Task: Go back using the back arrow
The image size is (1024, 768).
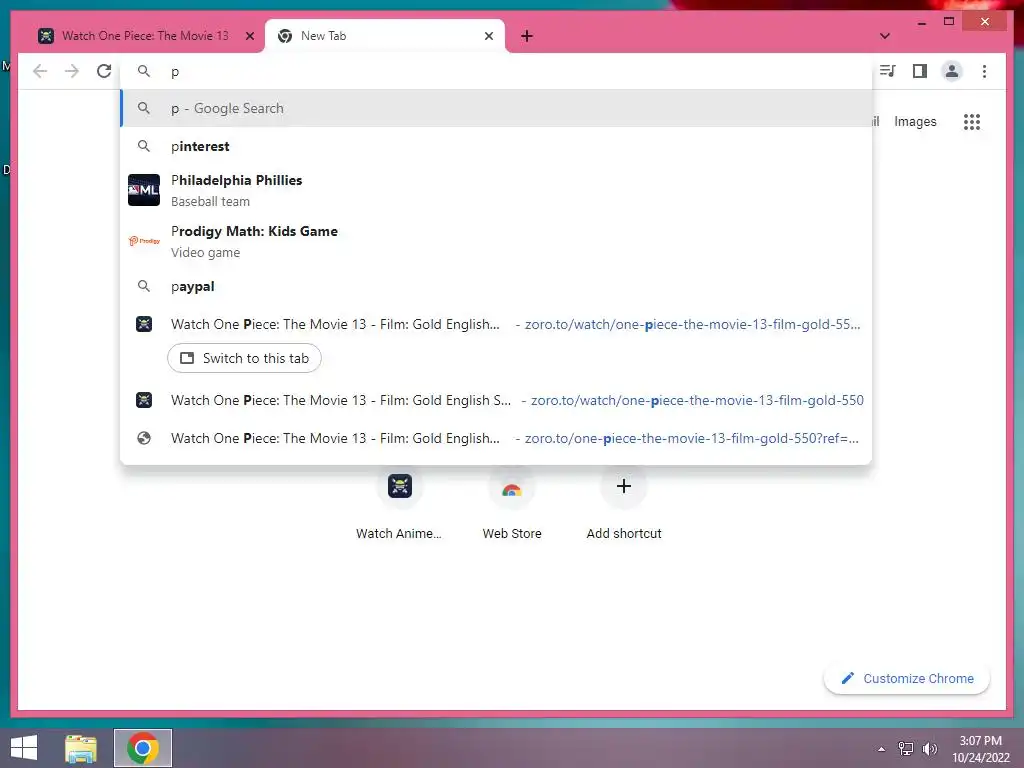Action: tap(40, 71)
